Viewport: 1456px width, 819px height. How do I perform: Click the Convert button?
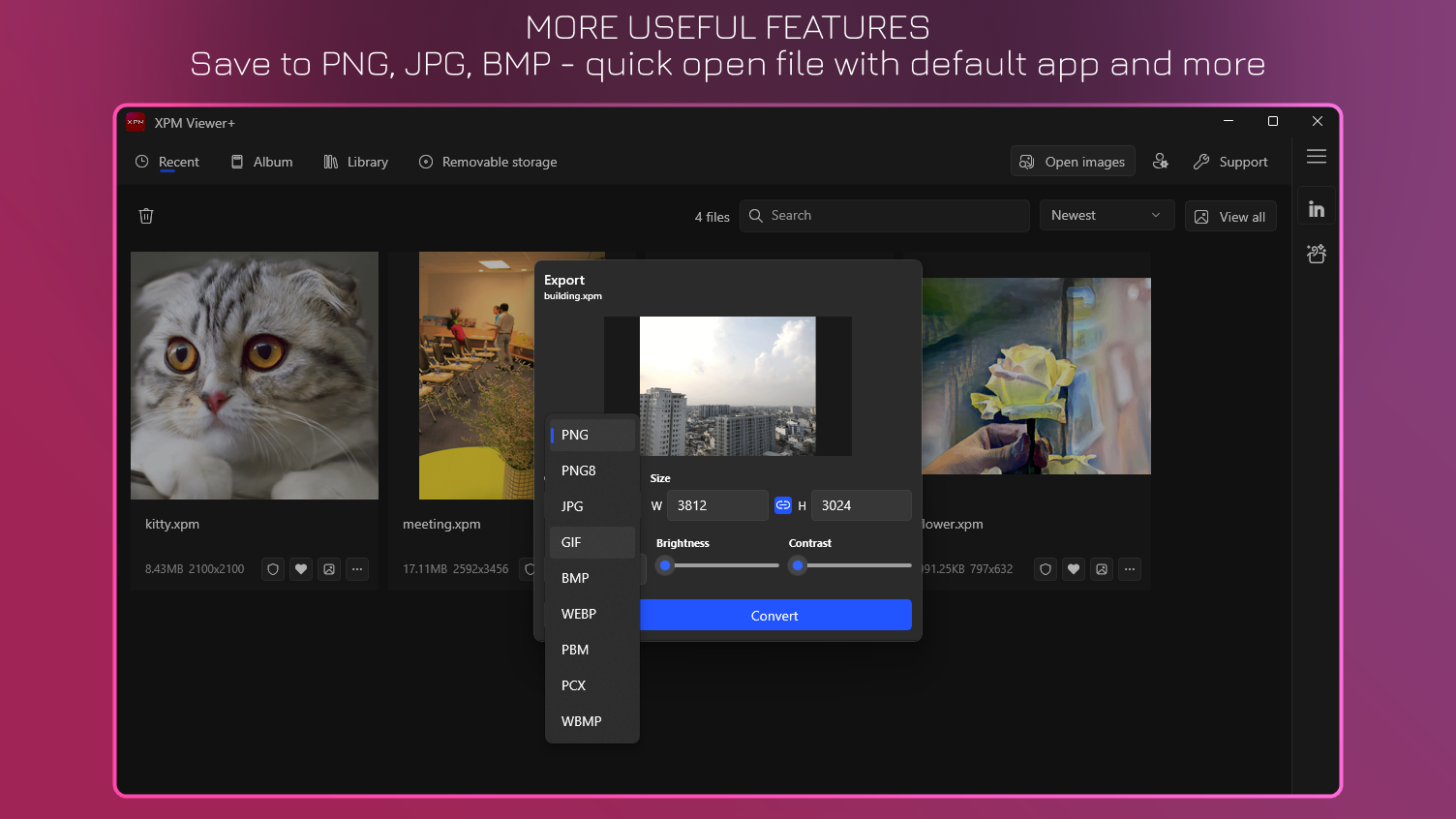(774, 615)
